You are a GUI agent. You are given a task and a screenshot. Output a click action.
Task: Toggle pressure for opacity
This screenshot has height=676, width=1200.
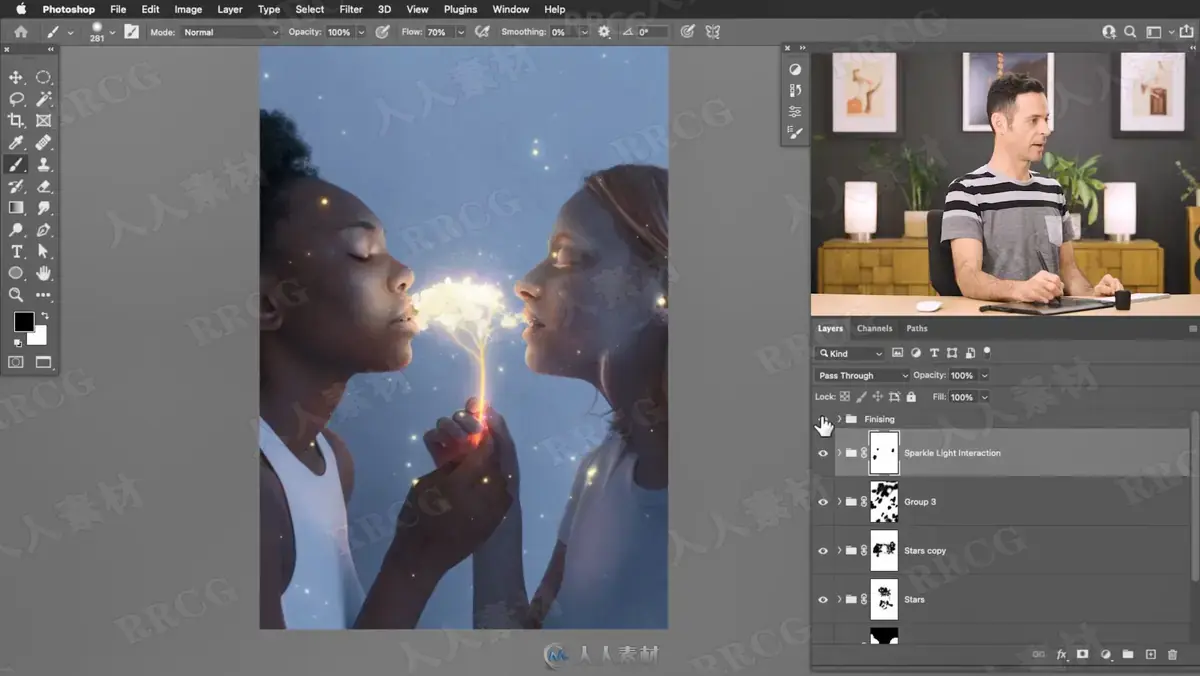coord(382,32)
